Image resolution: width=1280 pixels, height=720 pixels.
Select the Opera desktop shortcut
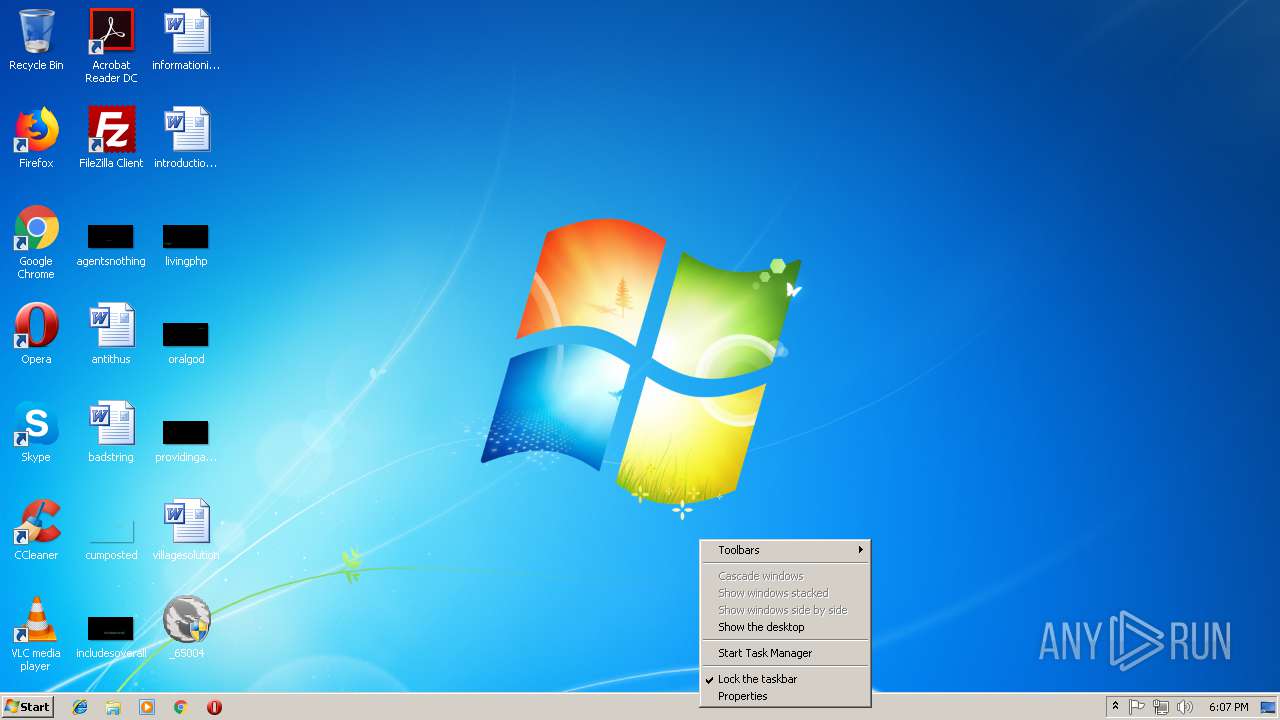[x=36, y=334]
